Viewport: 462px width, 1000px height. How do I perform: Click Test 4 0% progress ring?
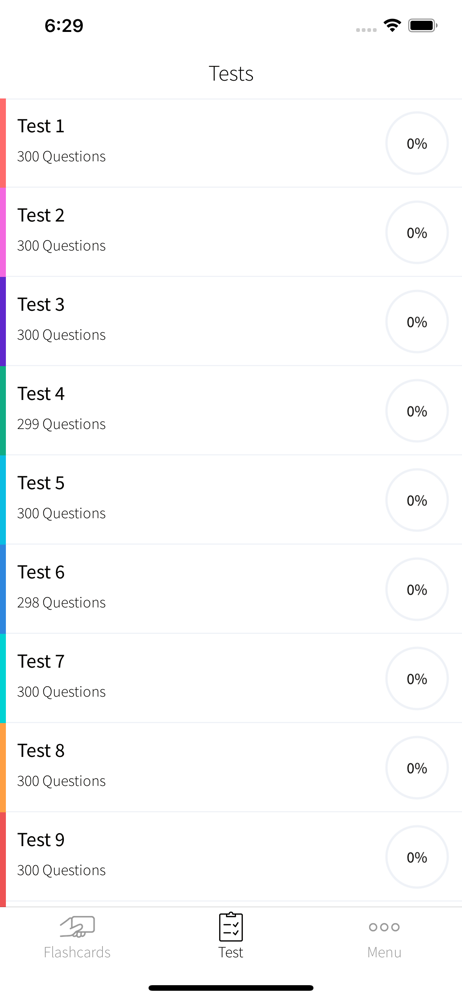417,411
